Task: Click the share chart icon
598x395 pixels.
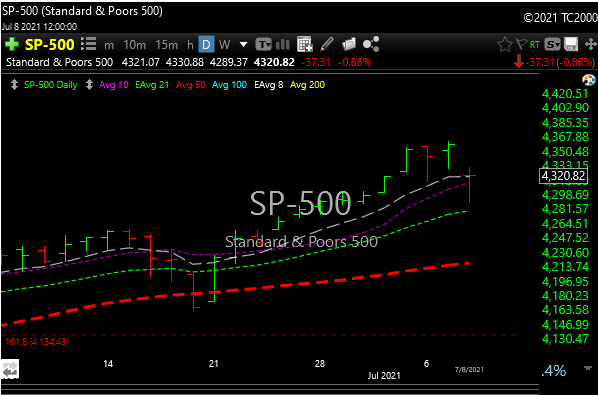Action: (371, 44)
